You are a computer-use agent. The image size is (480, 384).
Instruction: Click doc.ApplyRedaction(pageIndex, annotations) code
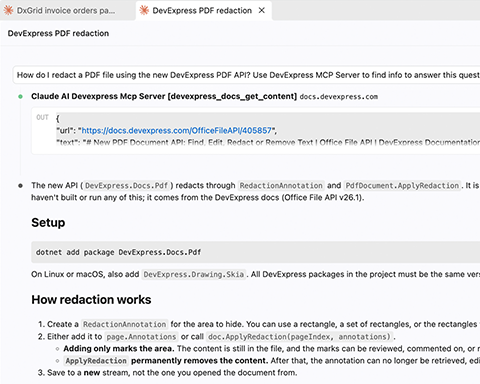(x=299, y=337)
